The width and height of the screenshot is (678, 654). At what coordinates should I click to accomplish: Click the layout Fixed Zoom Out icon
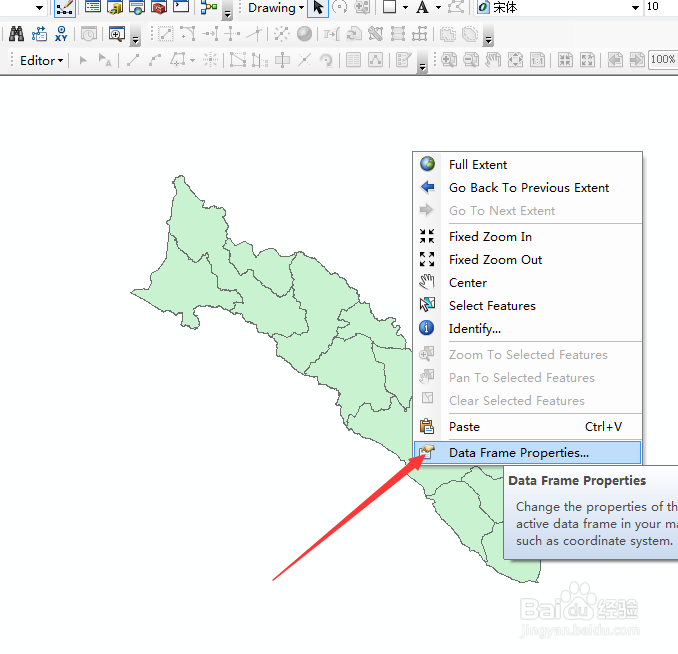click(587, 59)
